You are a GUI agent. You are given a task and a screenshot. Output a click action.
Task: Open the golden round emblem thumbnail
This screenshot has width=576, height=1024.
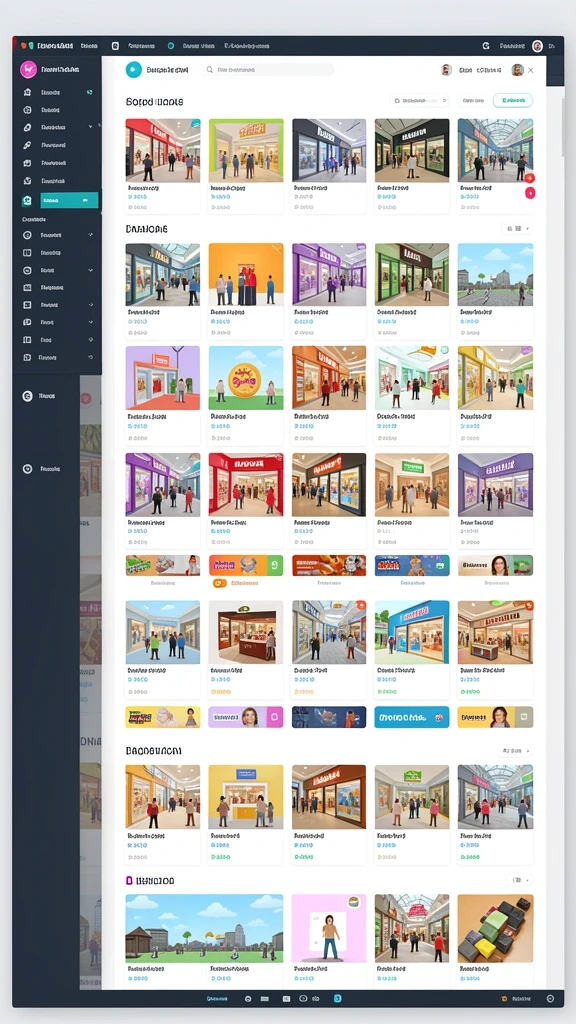(x=246, y=377)
